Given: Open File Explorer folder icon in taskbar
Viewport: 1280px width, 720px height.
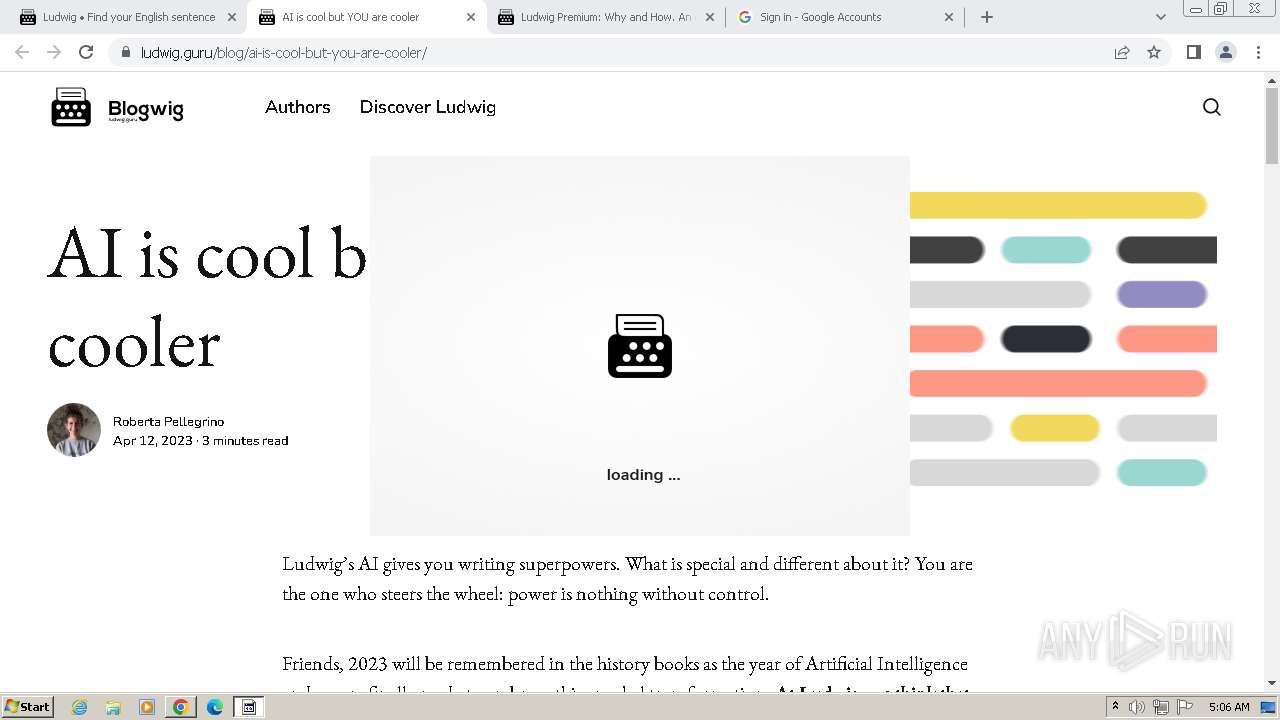Looking at the screenshot, I should pos(113,707).
